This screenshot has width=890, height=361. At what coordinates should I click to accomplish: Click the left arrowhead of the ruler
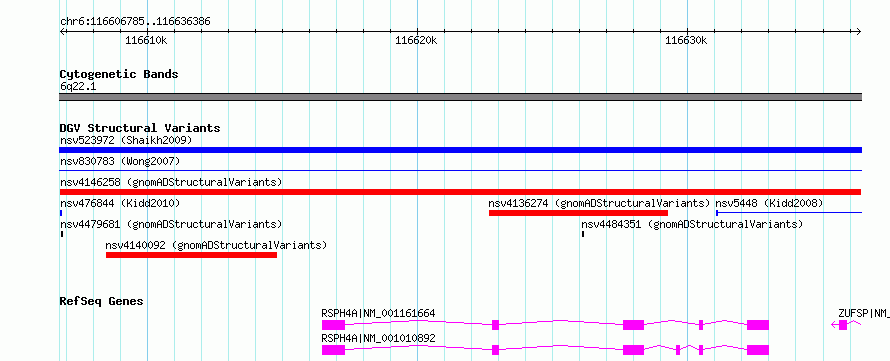coord(62,31)
